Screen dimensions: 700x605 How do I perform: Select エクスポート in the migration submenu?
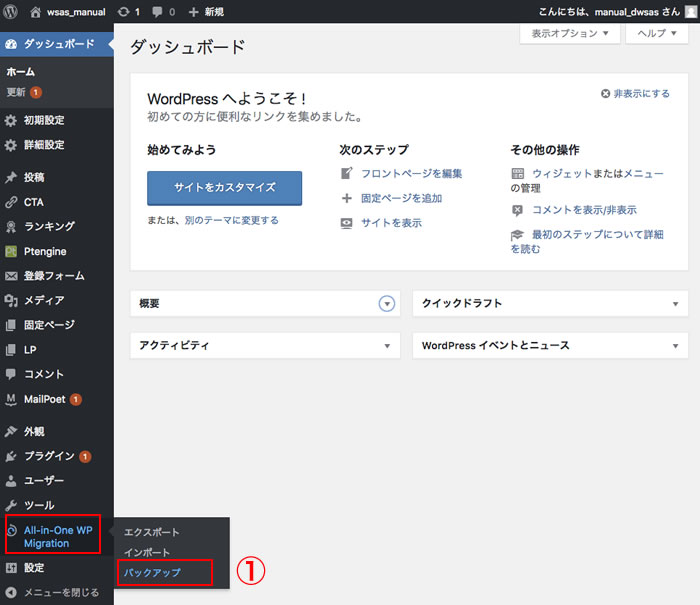(x=151, y=532)
